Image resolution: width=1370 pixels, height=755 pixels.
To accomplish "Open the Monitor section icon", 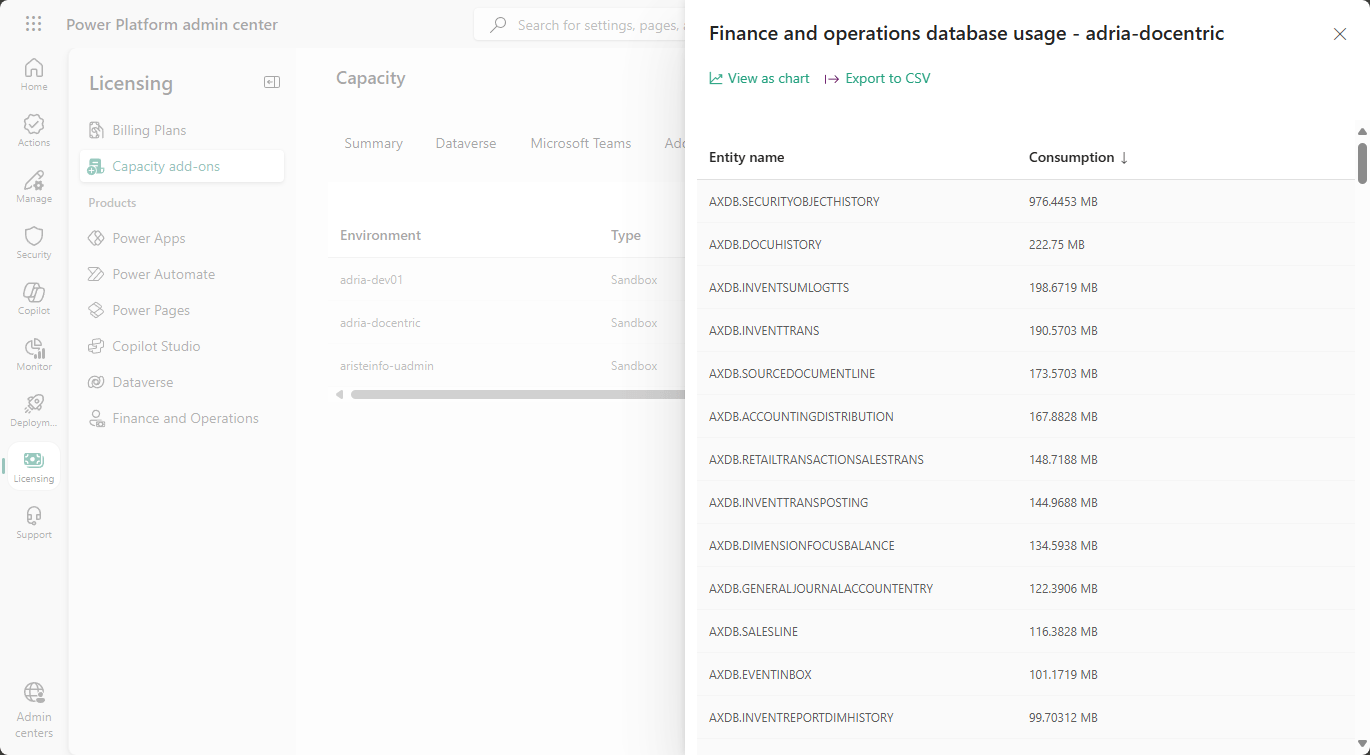I will 34,354.
